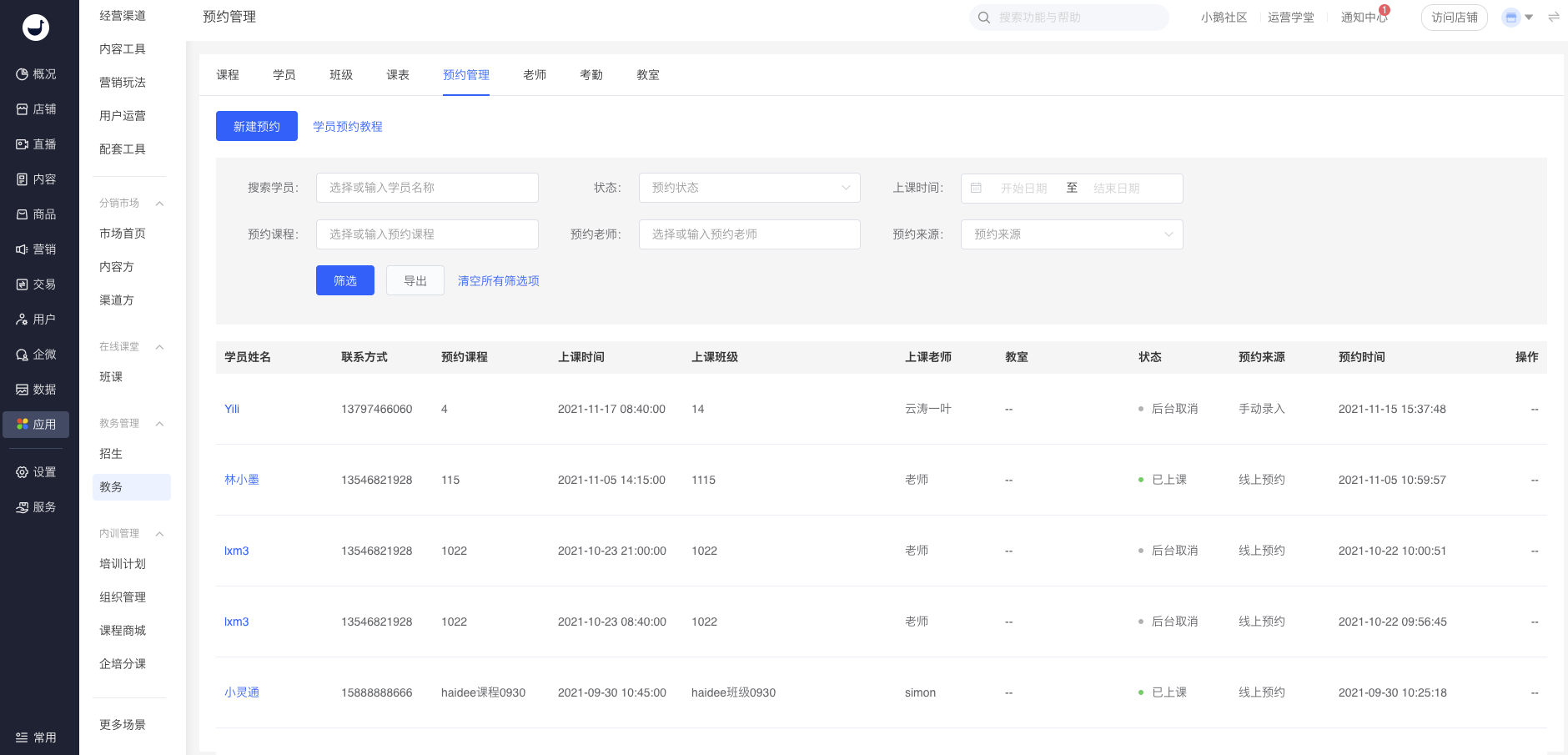Screen dimensions: 1568x755
Task: Collapse the 分销市场 section in submenu
Action: point(159,204)
